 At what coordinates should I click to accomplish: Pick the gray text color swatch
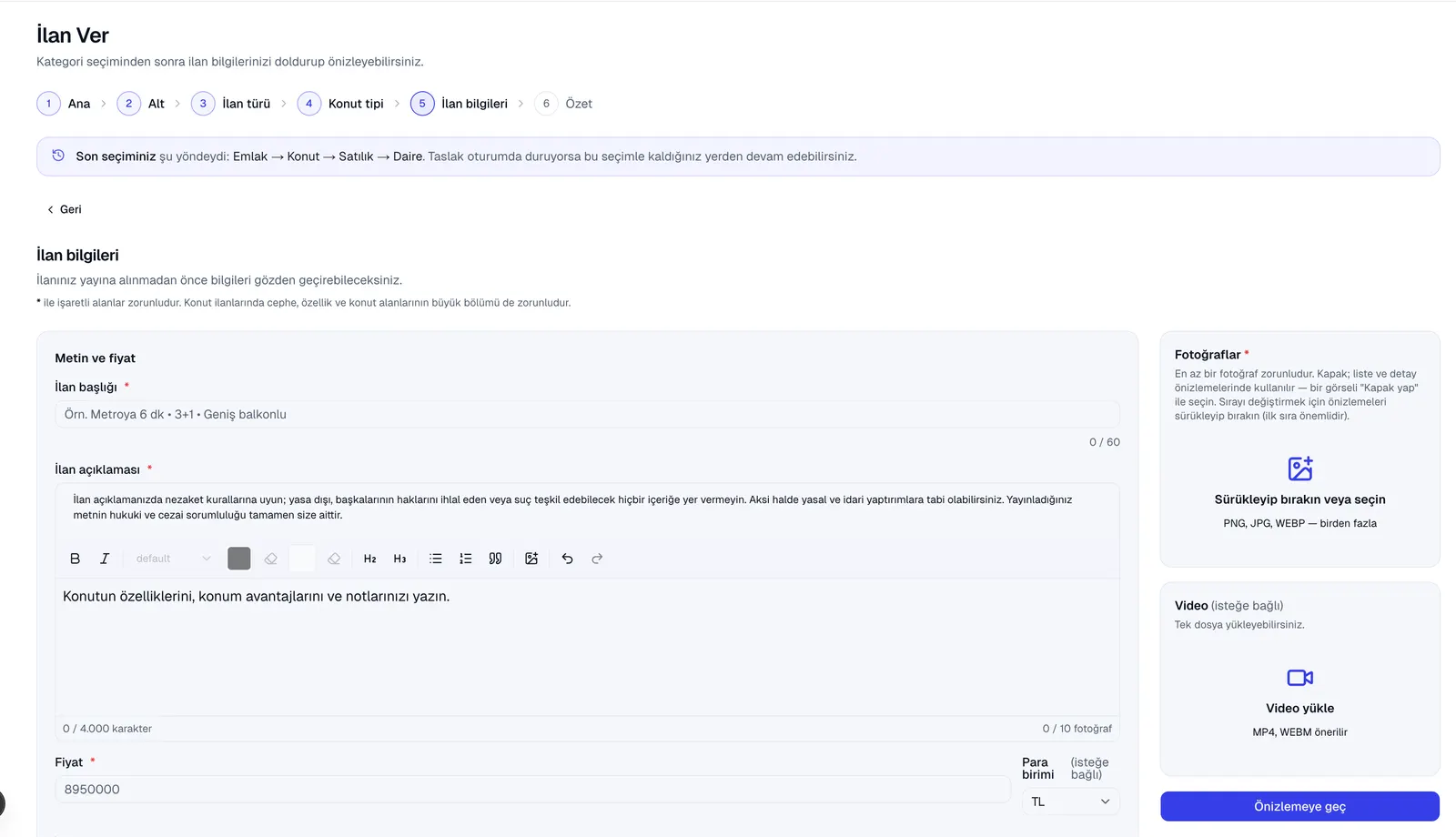tap(239, 559)
